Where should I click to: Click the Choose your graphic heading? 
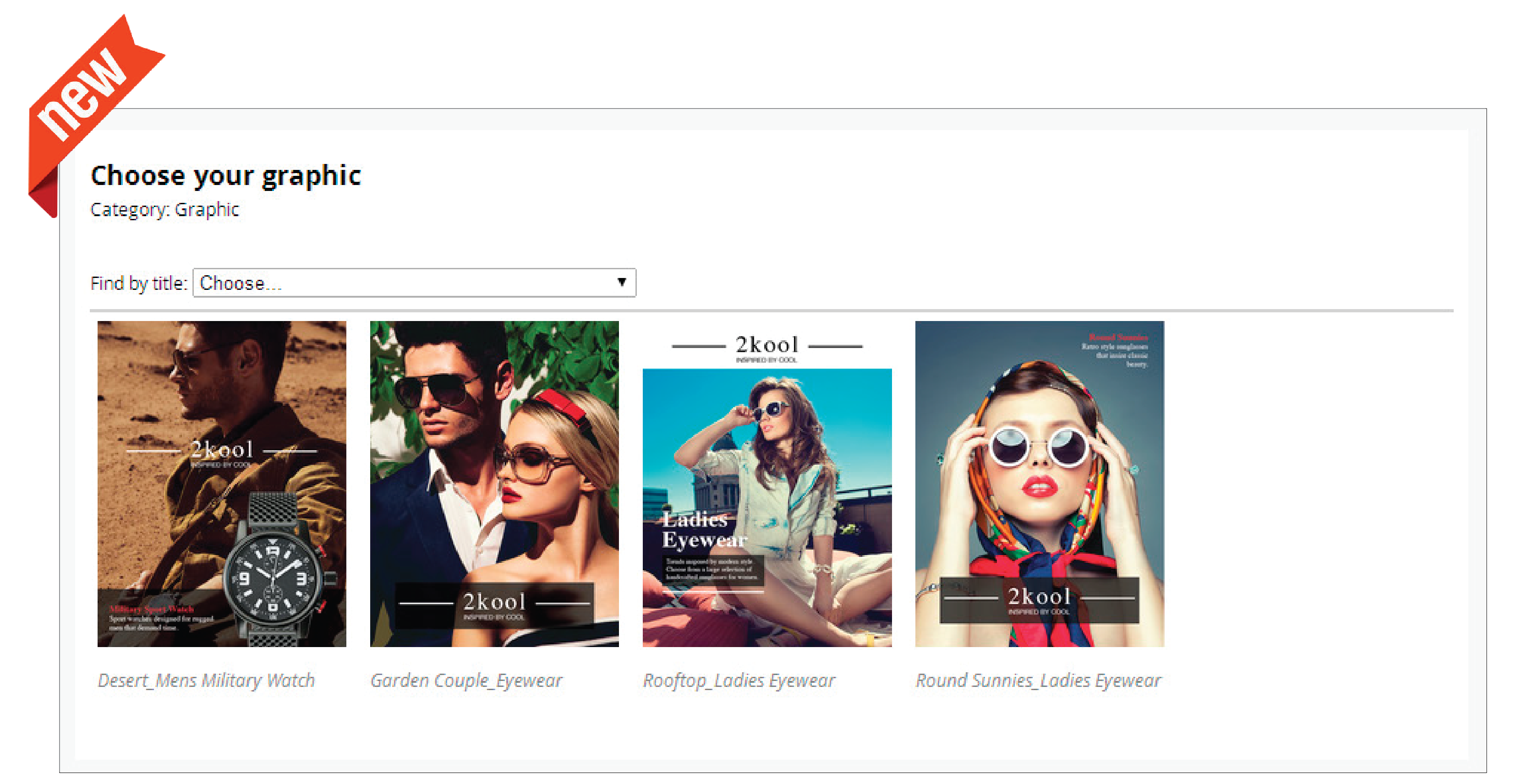(x=225, y=175)
